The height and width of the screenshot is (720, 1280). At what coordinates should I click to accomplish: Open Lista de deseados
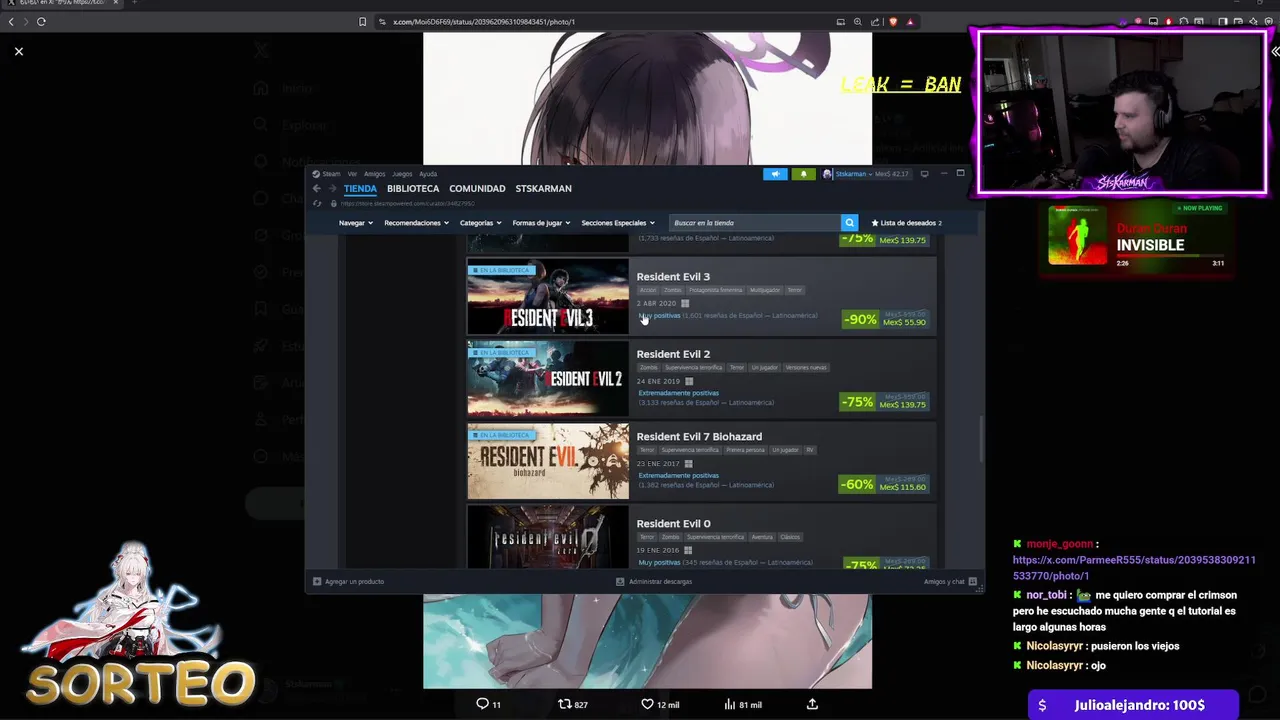(907, 223)
